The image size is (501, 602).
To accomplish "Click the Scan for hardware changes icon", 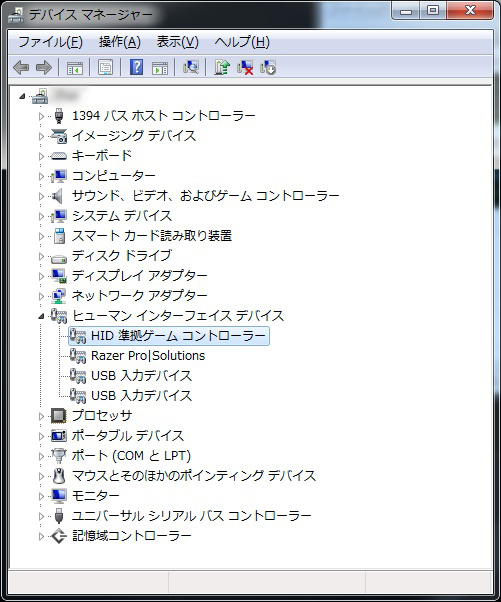I will pyautogui.click(x=191, y=67).
